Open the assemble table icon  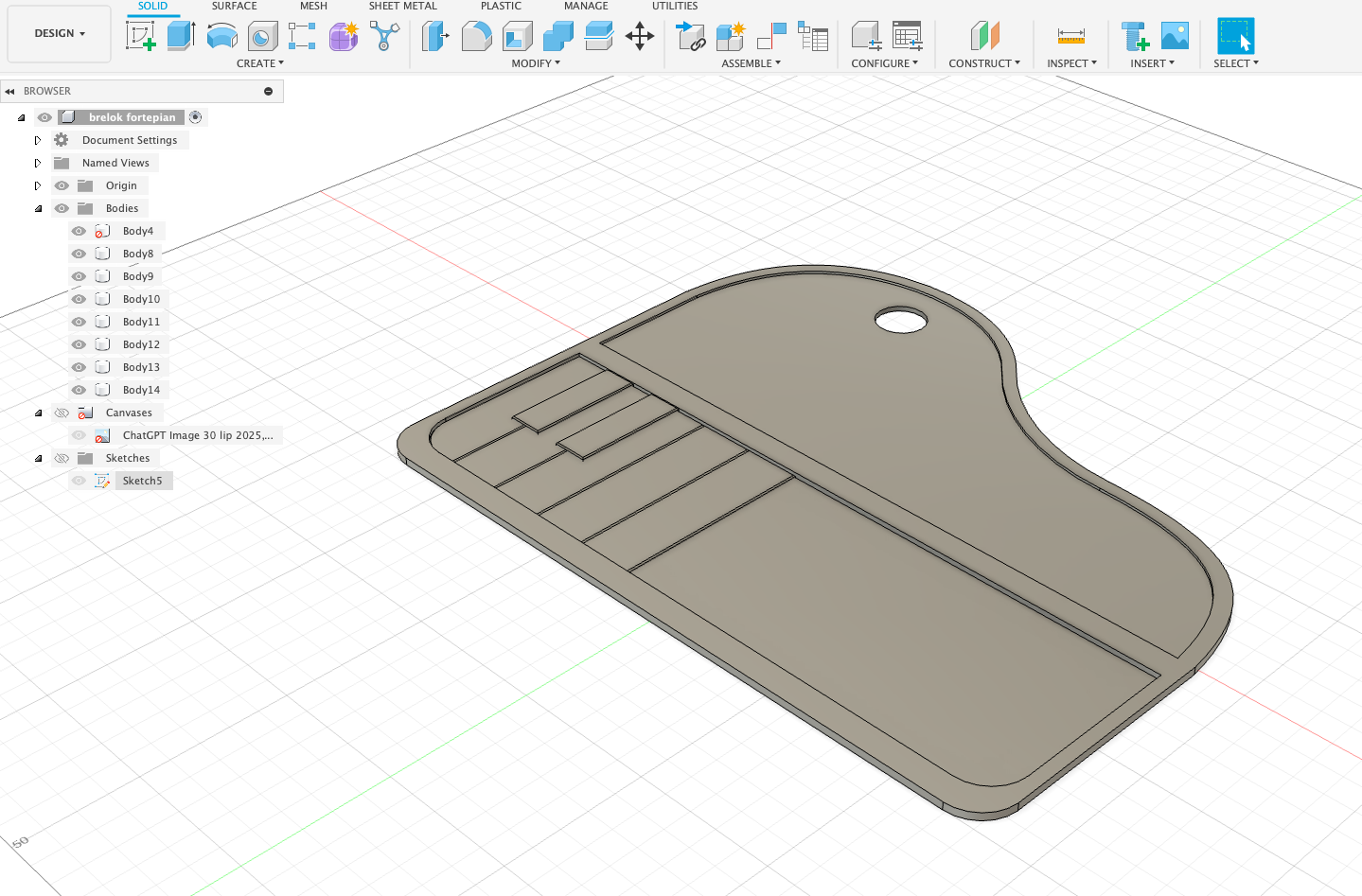tap(812, 36)
